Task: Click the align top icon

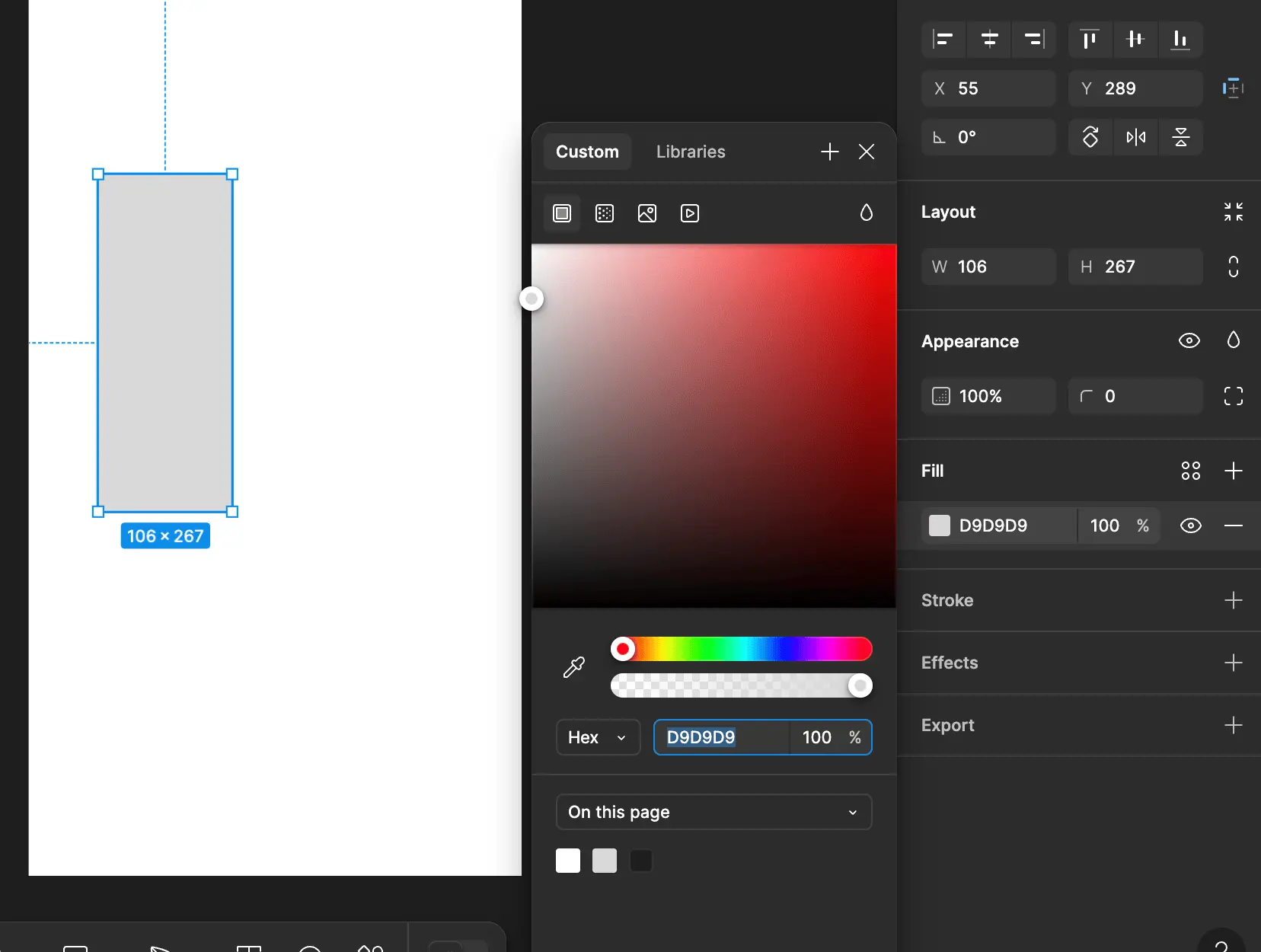Action: [1090, 39]
